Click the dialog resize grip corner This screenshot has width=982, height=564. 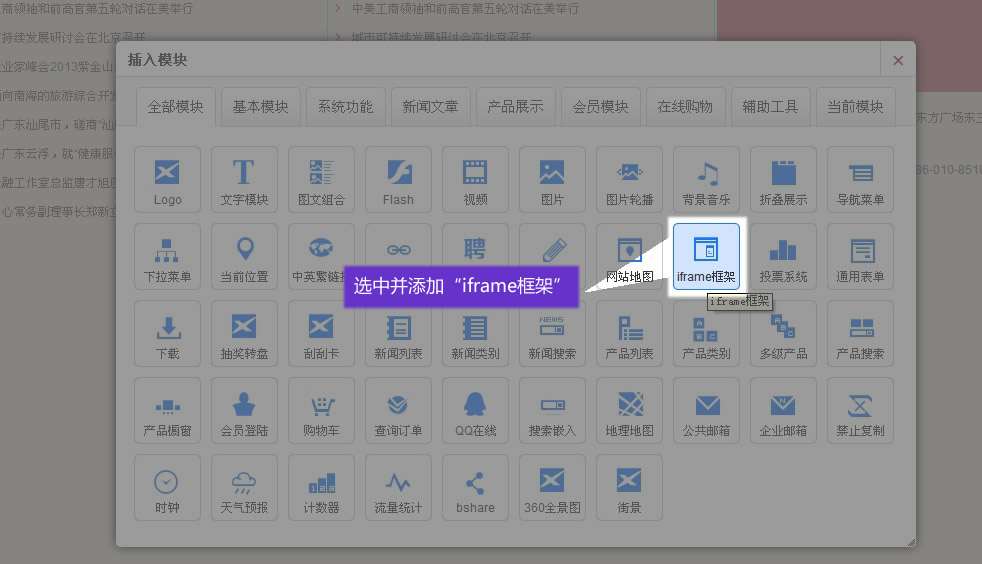coord(910,542)
